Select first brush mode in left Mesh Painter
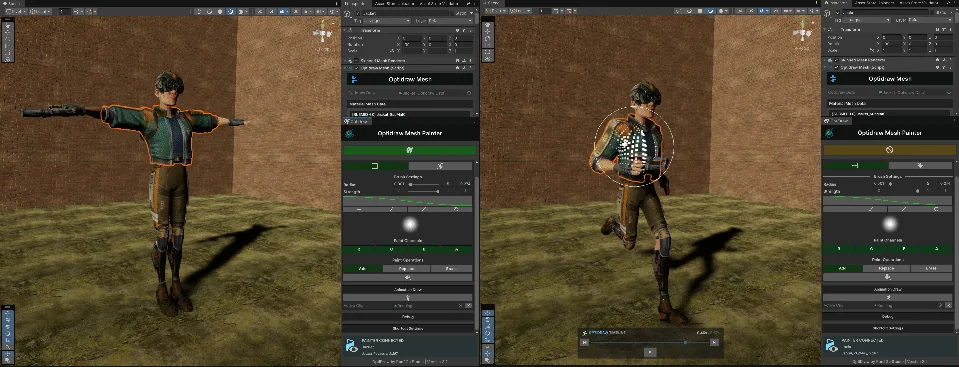Viewport: 959px width, 367px height. [375, 166]
